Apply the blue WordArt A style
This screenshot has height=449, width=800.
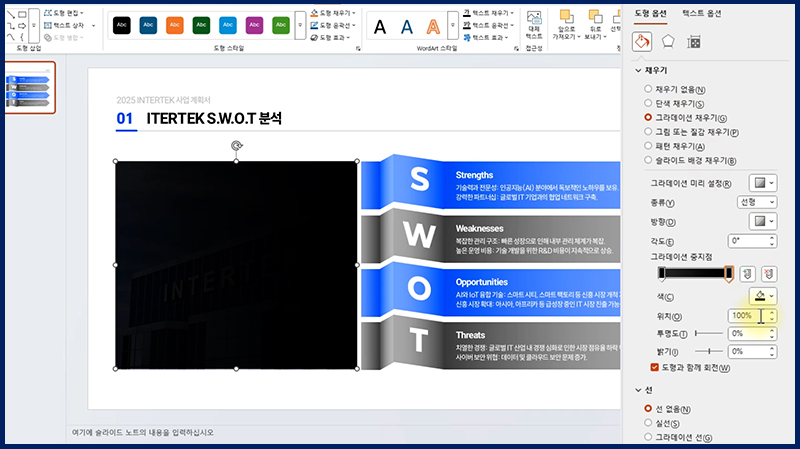[x=407, y=27]
